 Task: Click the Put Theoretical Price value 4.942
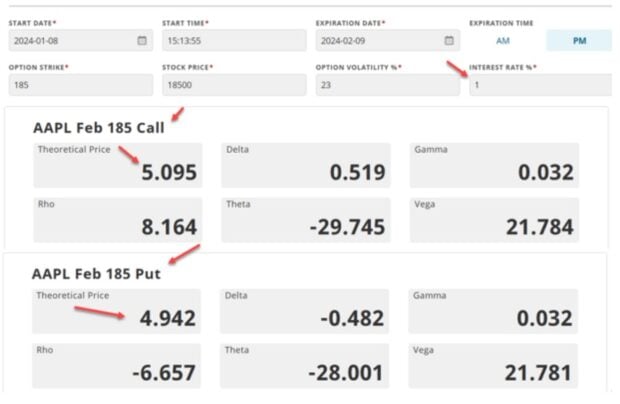tap(167, 319)
